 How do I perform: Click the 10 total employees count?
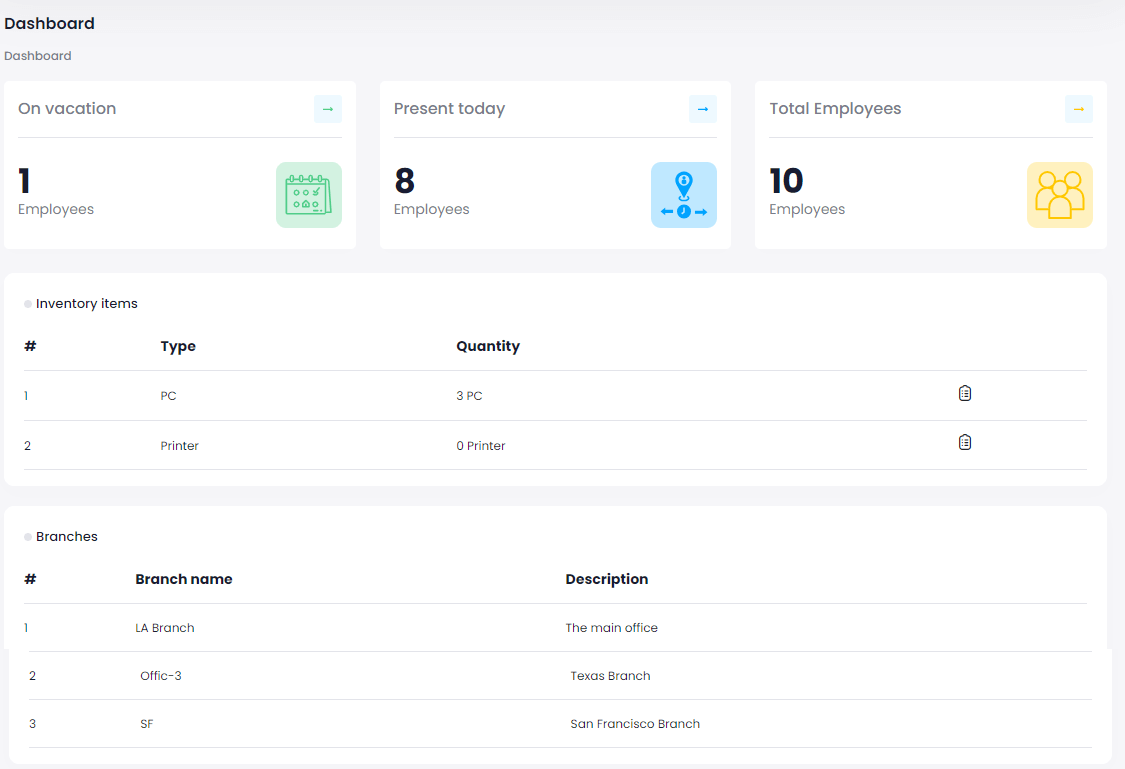click(x=786, y=181)
